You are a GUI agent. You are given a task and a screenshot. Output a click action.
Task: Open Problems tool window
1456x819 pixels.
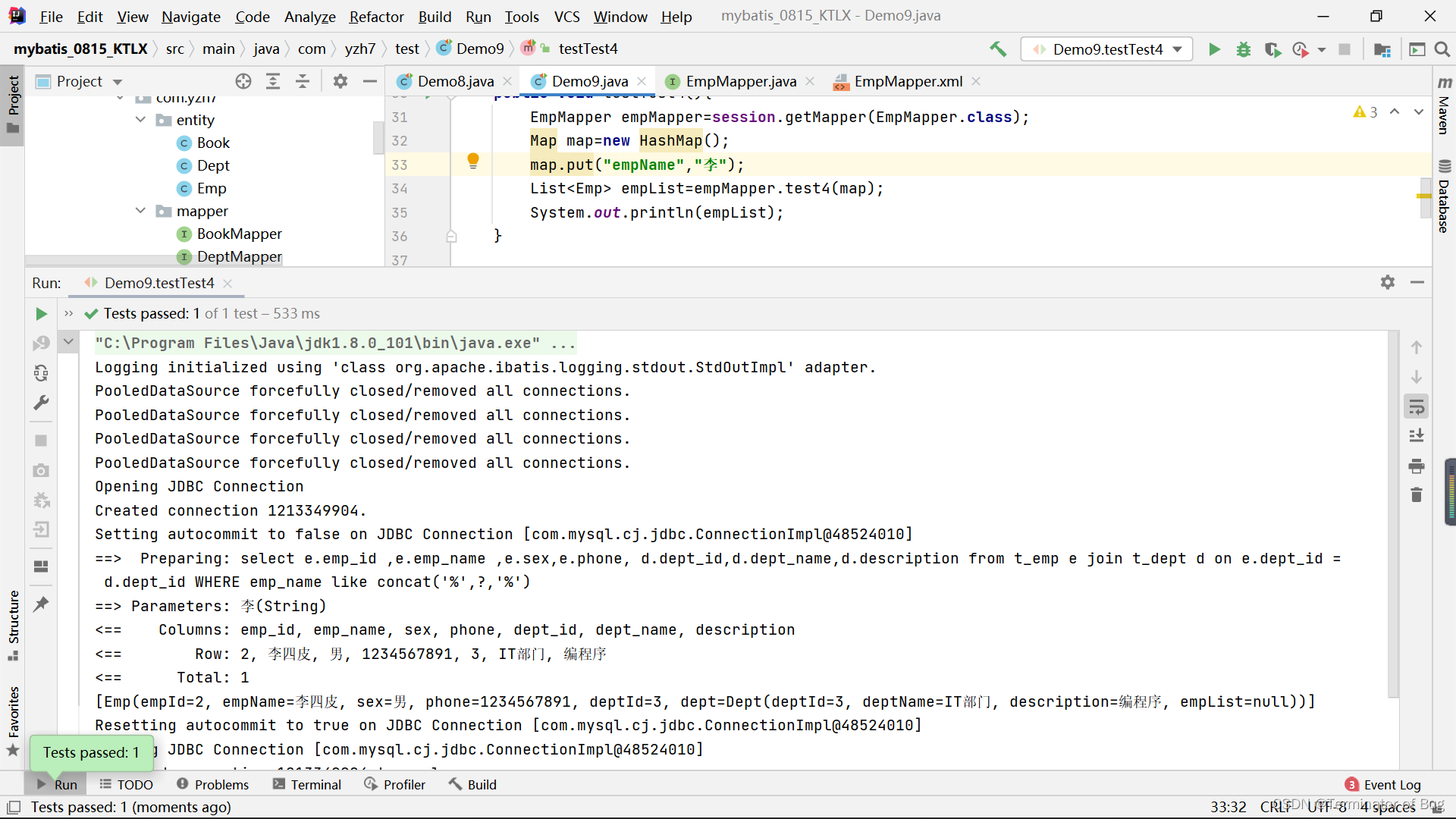tap(212, 785)
